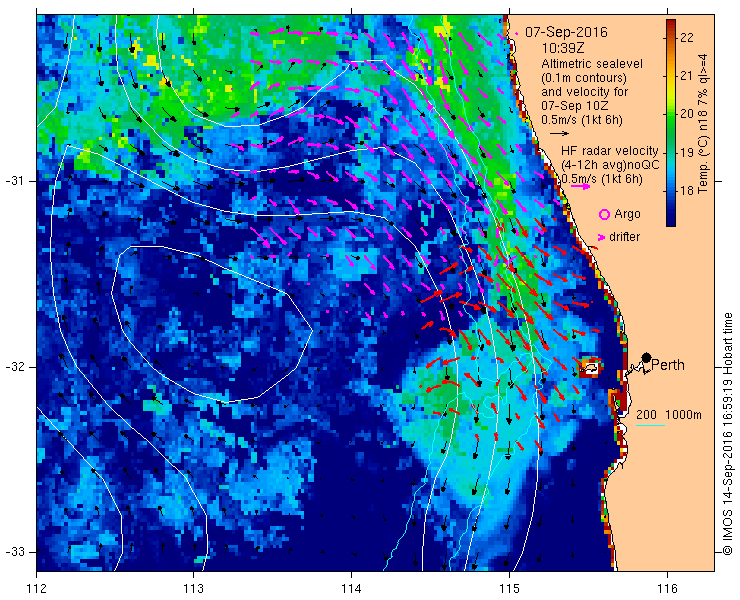The width and height of the screenshot is (740, 600).
Task: Click the magenta drifter legend marker
Action: (601, 237)
